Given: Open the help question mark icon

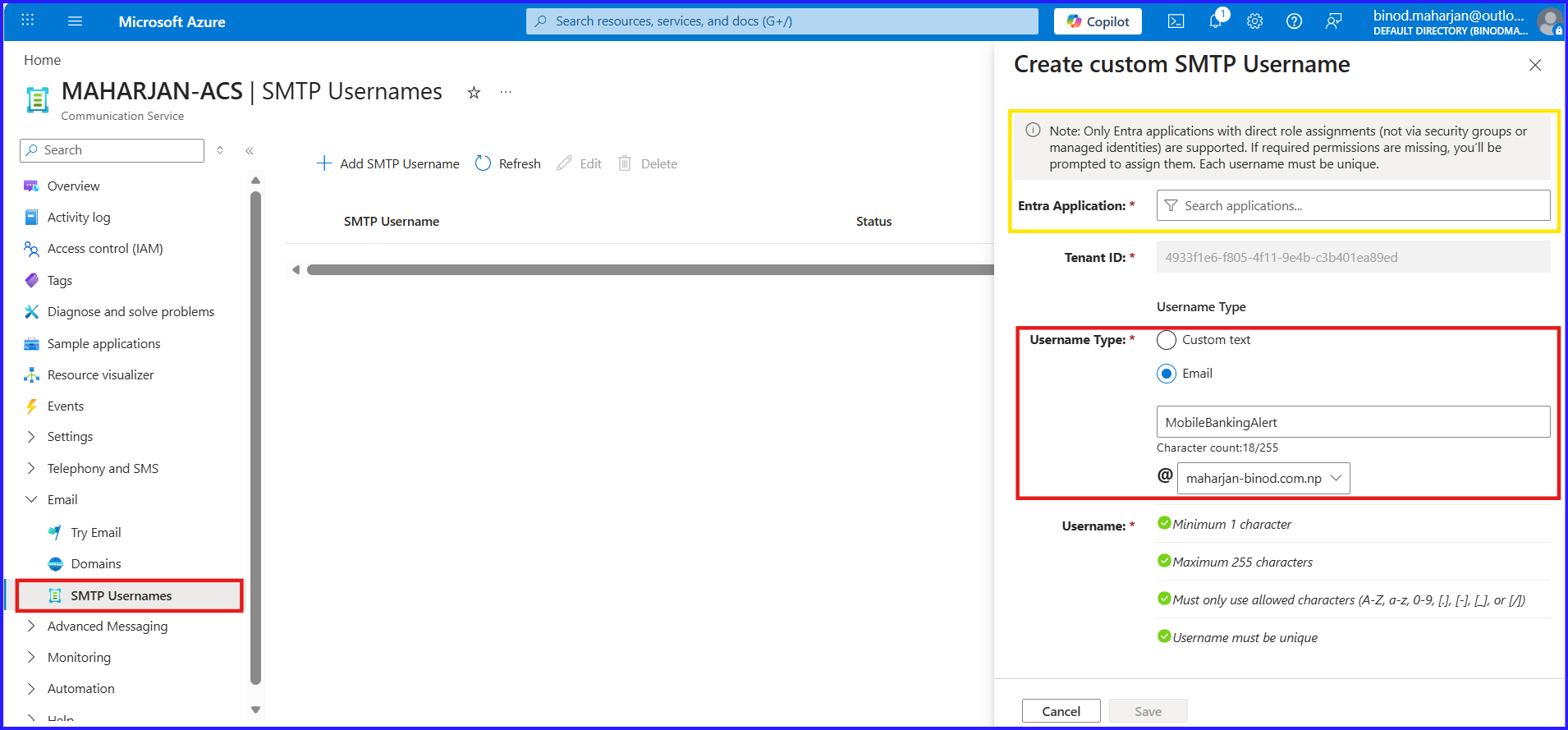Looking at the screenshot, I should 1294,21.
